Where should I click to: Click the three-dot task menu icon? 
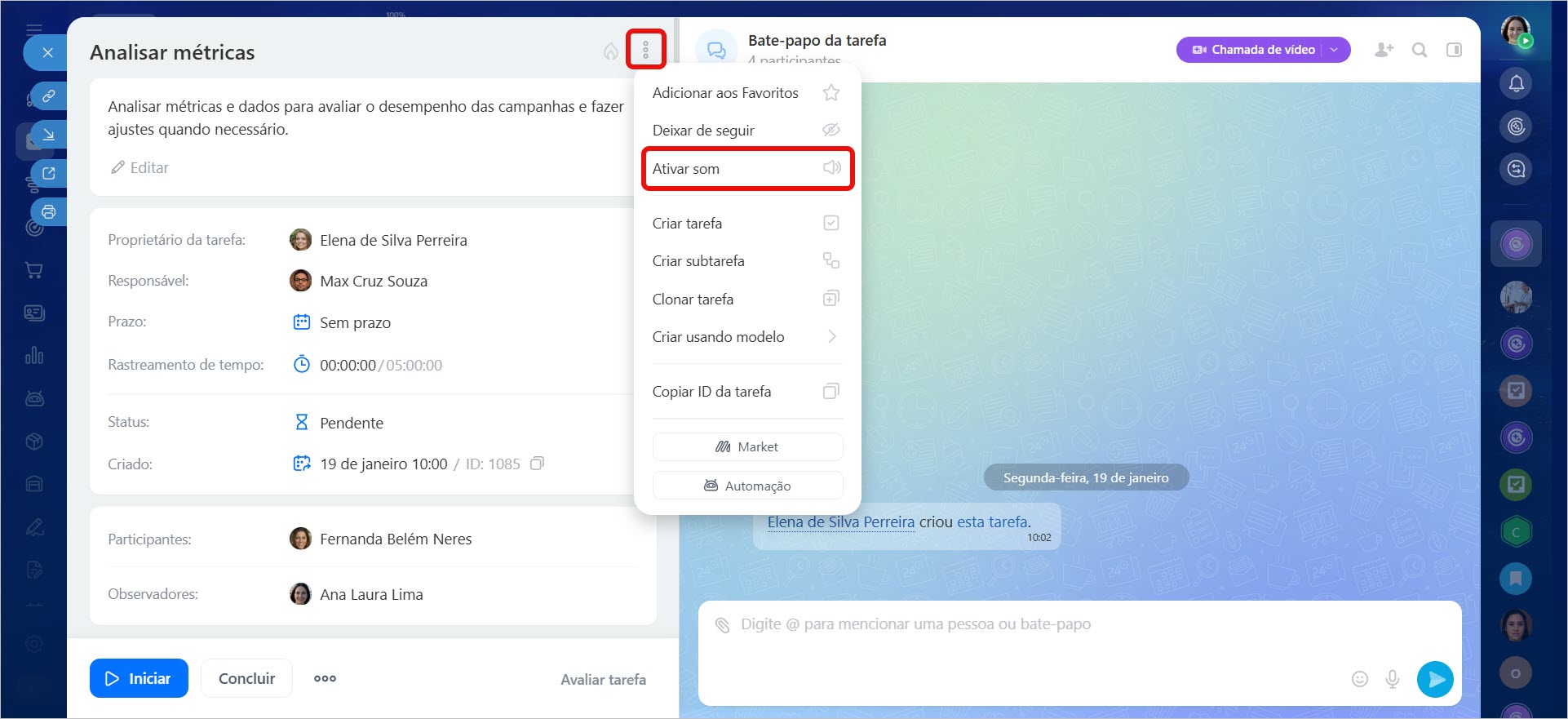(645, 50)
